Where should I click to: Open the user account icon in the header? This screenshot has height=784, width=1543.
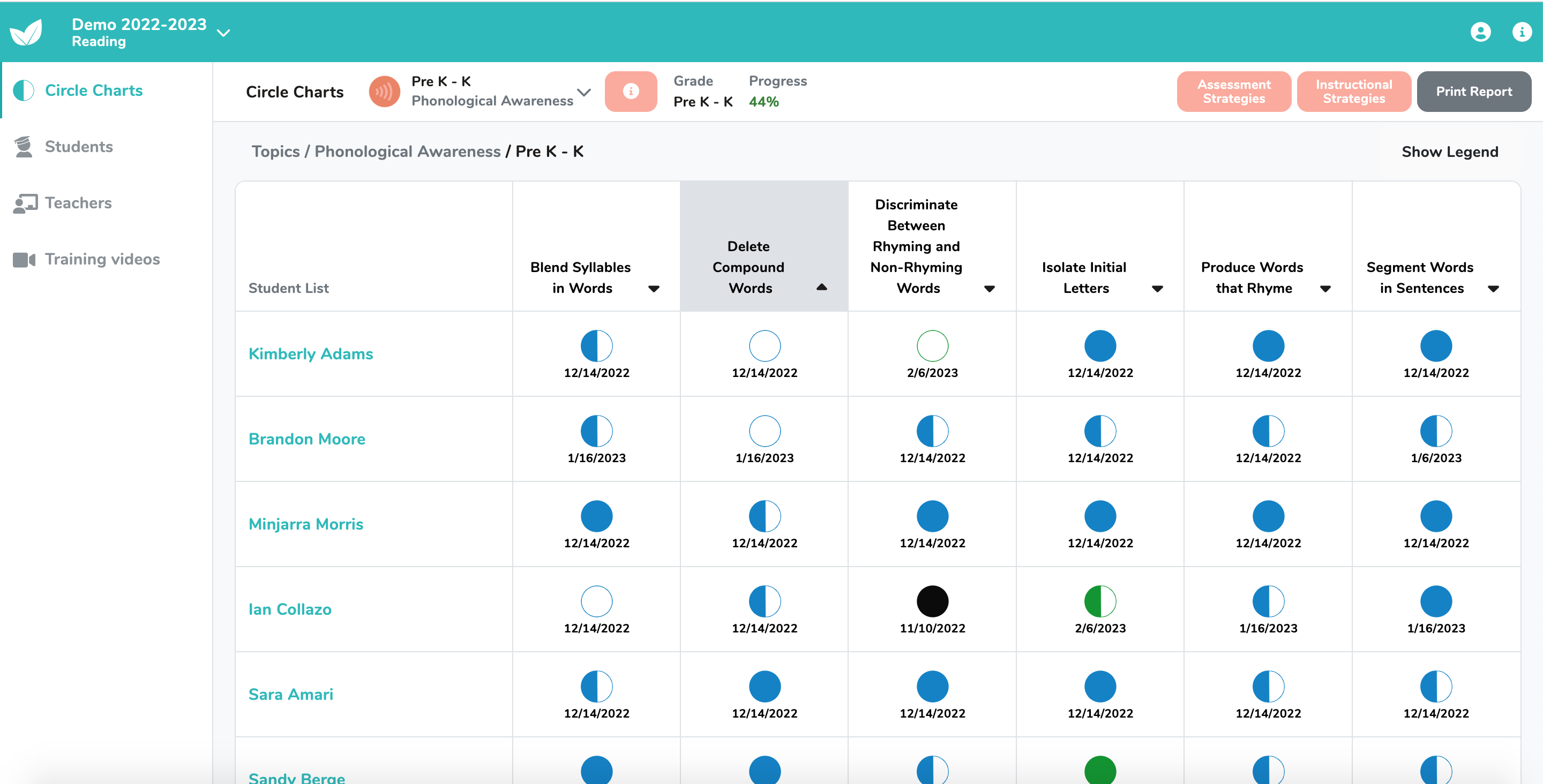[1481, 32]
